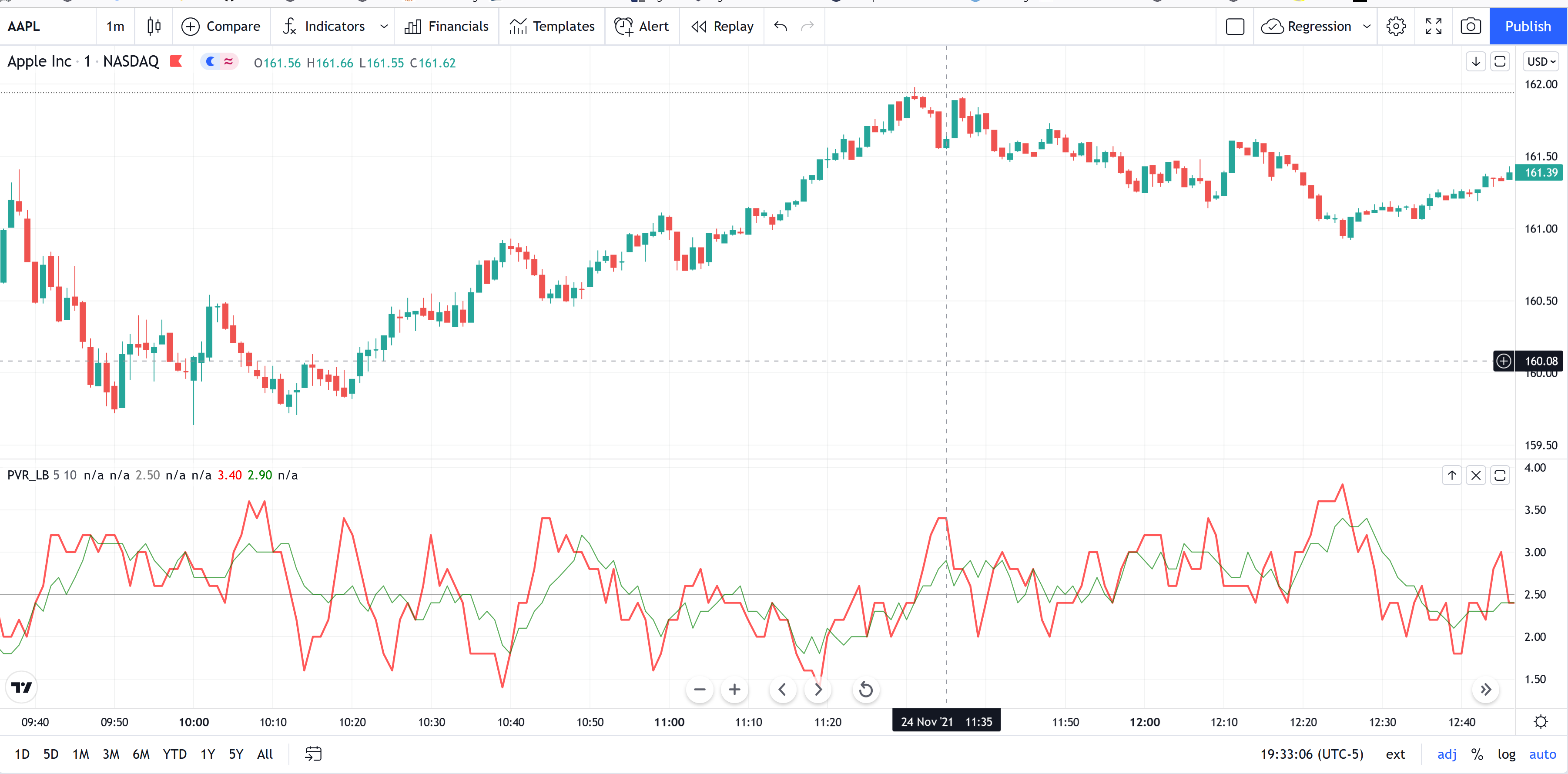The height and width of the screenshot is (774, 1568).
Task: Redo the last undone chart action
Action: [x=807, y=26]
